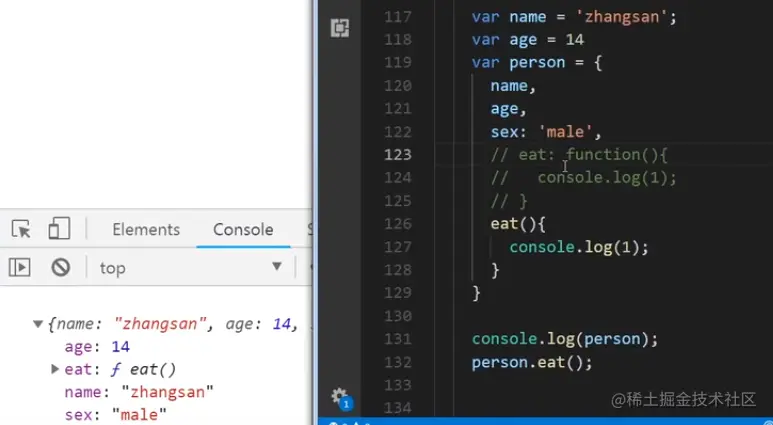Open the Manage gear menu
Viewport: 773px width, 425px height.
tap(340, 397)
